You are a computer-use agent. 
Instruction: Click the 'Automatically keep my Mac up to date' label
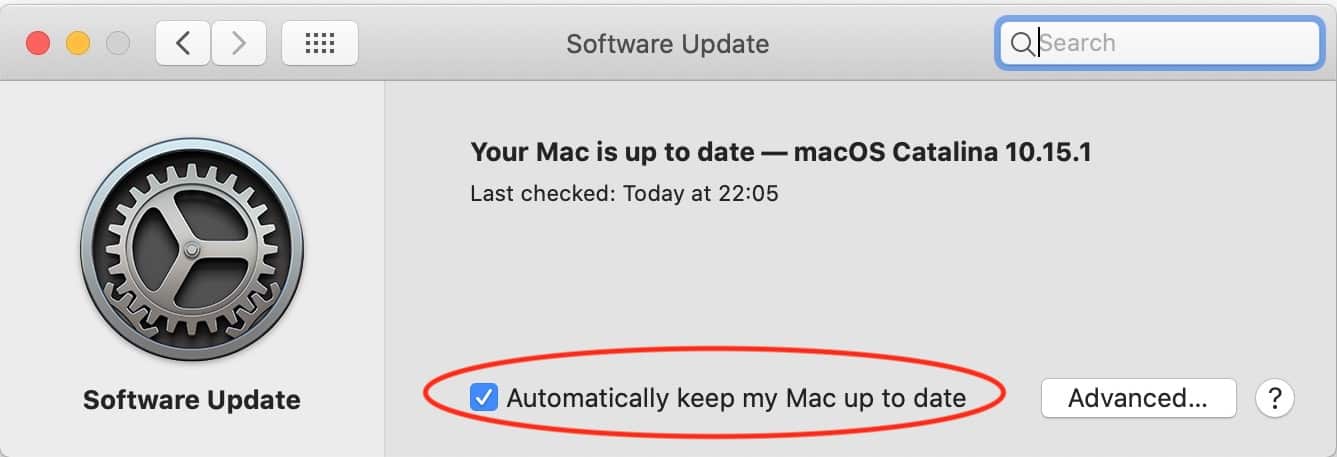click(x=736, y=398)
